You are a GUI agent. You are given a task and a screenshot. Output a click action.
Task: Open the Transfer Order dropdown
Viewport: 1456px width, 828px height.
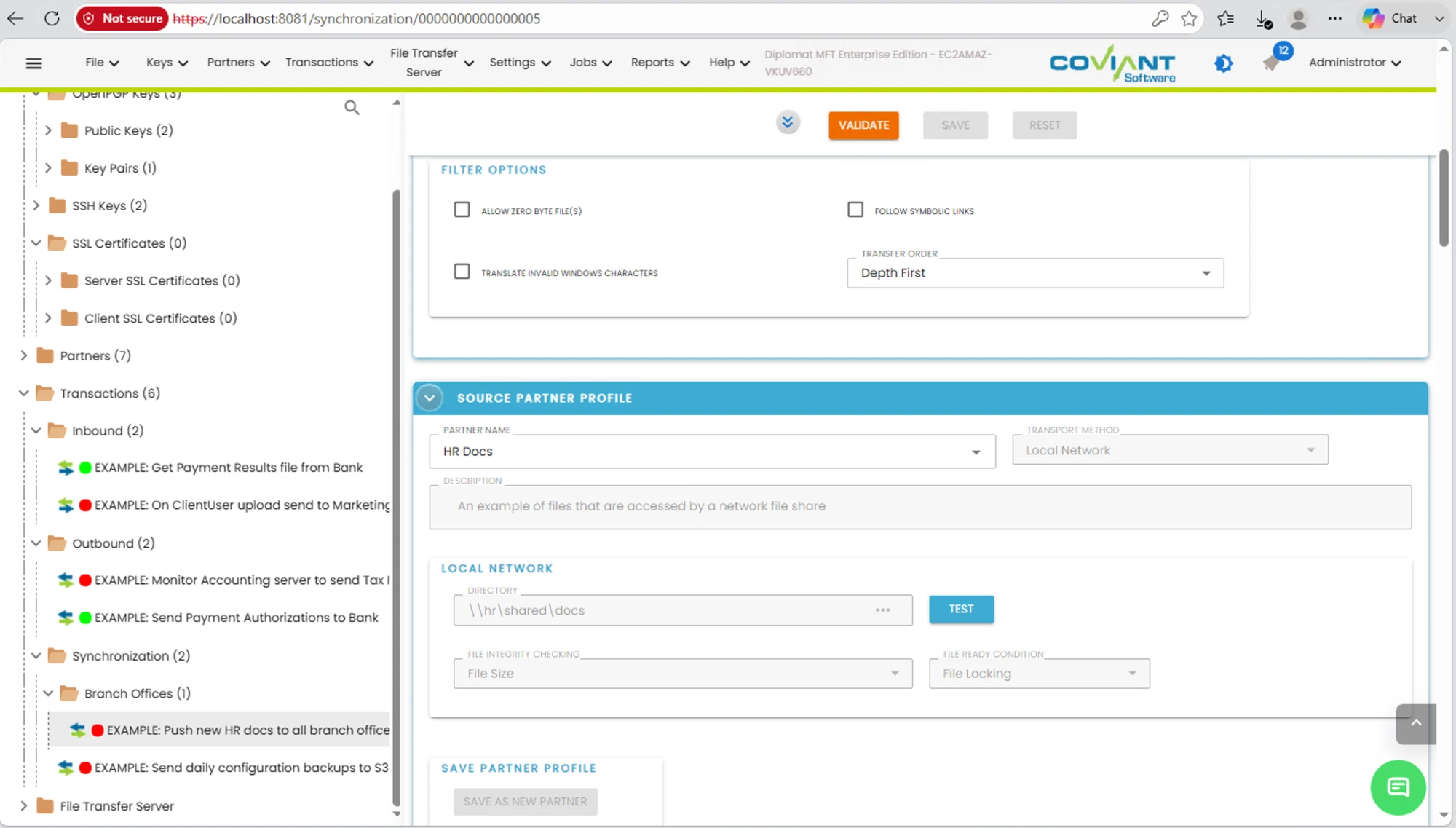(1034, 273)
